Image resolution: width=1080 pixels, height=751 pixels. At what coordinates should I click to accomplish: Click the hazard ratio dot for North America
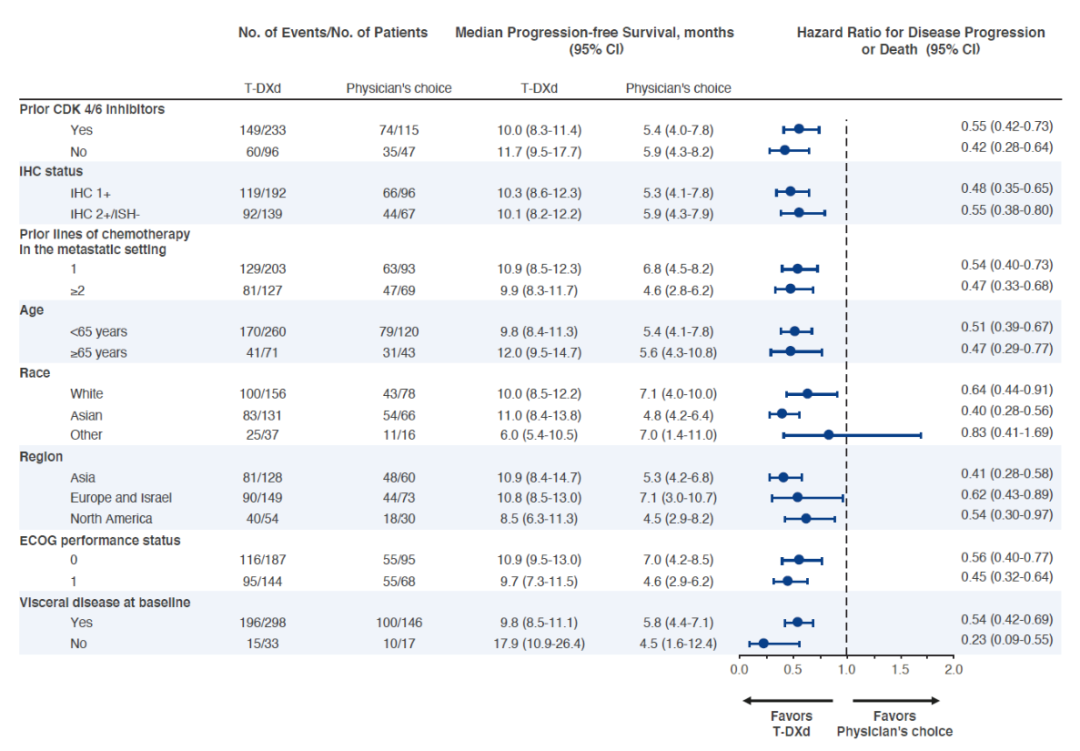[x=805, y=518]
